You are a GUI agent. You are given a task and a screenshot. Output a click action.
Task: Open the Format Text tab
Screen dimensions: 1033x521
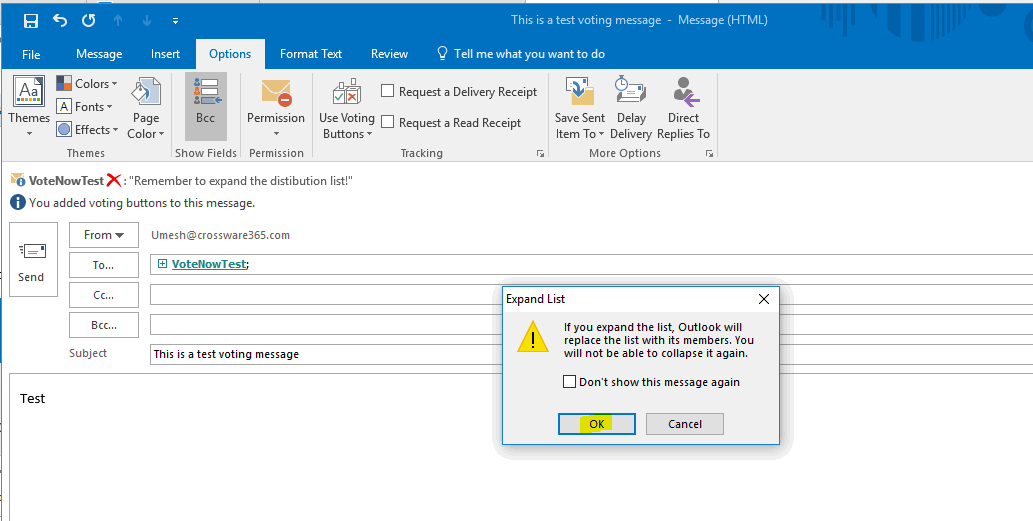click(x=311, y=54)
